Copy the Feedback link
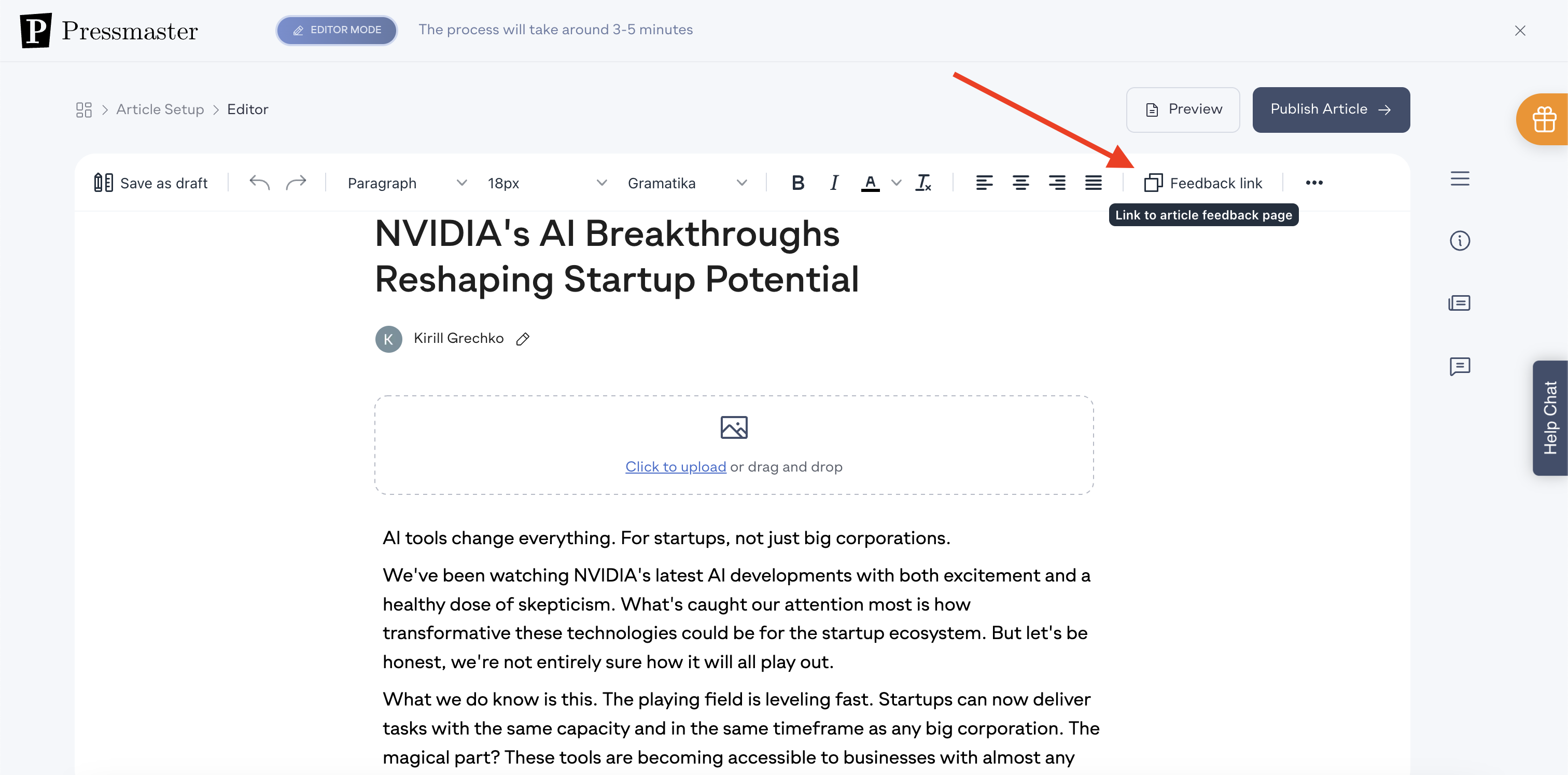The image size is (1568, 775). coord(1203,183)
